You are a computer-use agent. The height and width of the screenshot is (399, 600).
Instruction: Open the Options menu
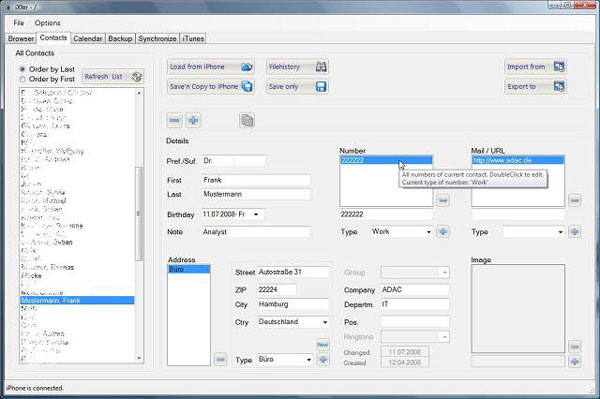(47, 23)
